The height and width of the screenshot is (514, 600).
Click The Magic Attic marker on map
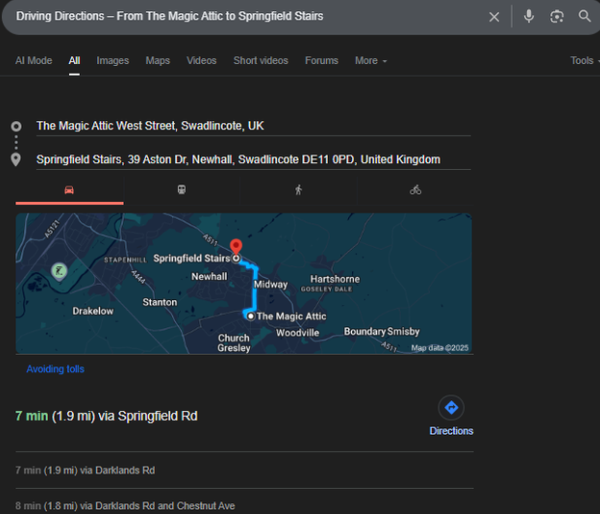(x=250, y=316)
